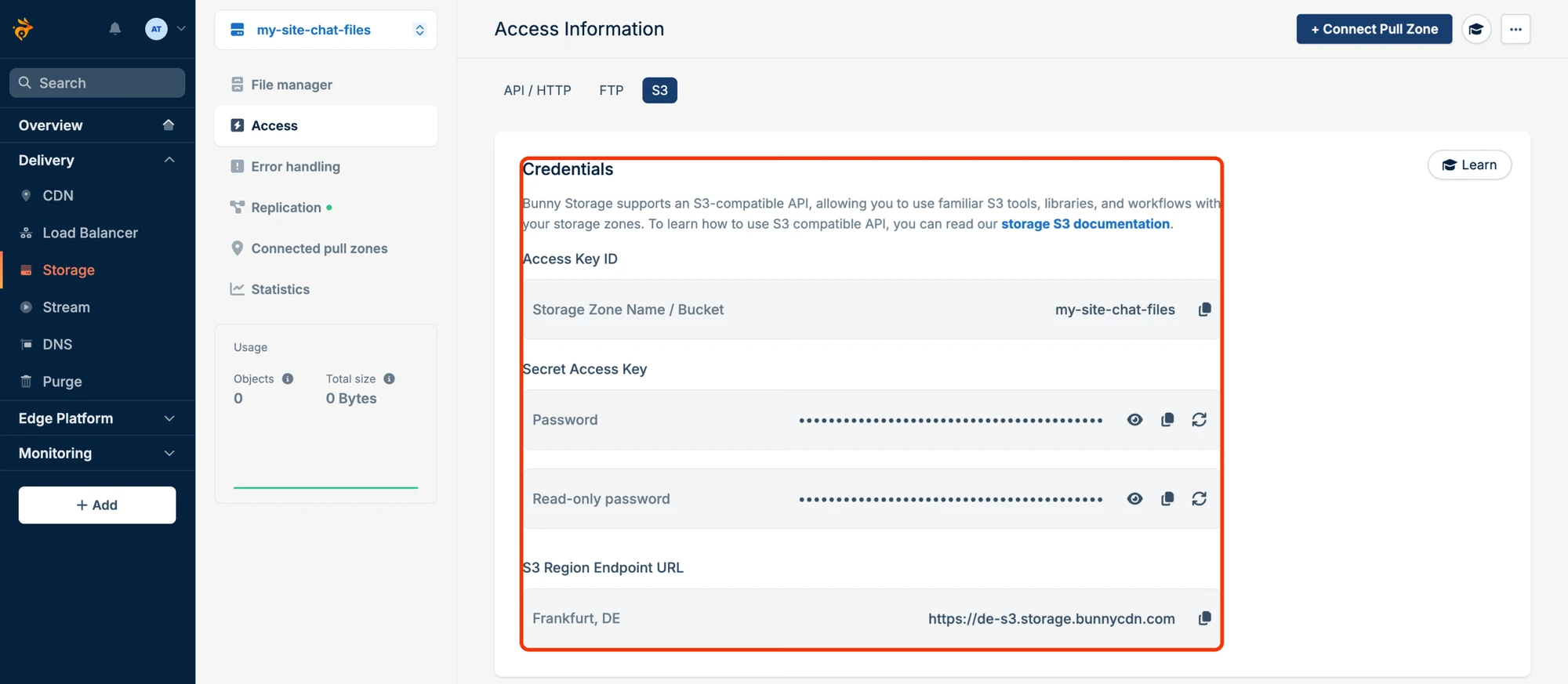Click the Add button in sidebar

tap(97, 505)
